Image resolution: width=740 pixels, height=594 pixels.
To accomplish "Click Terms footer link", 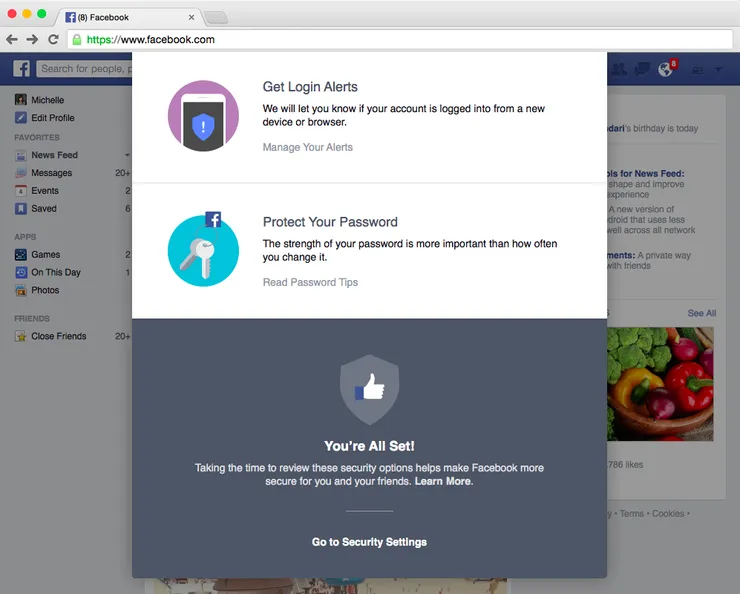I will click(632, 513).
